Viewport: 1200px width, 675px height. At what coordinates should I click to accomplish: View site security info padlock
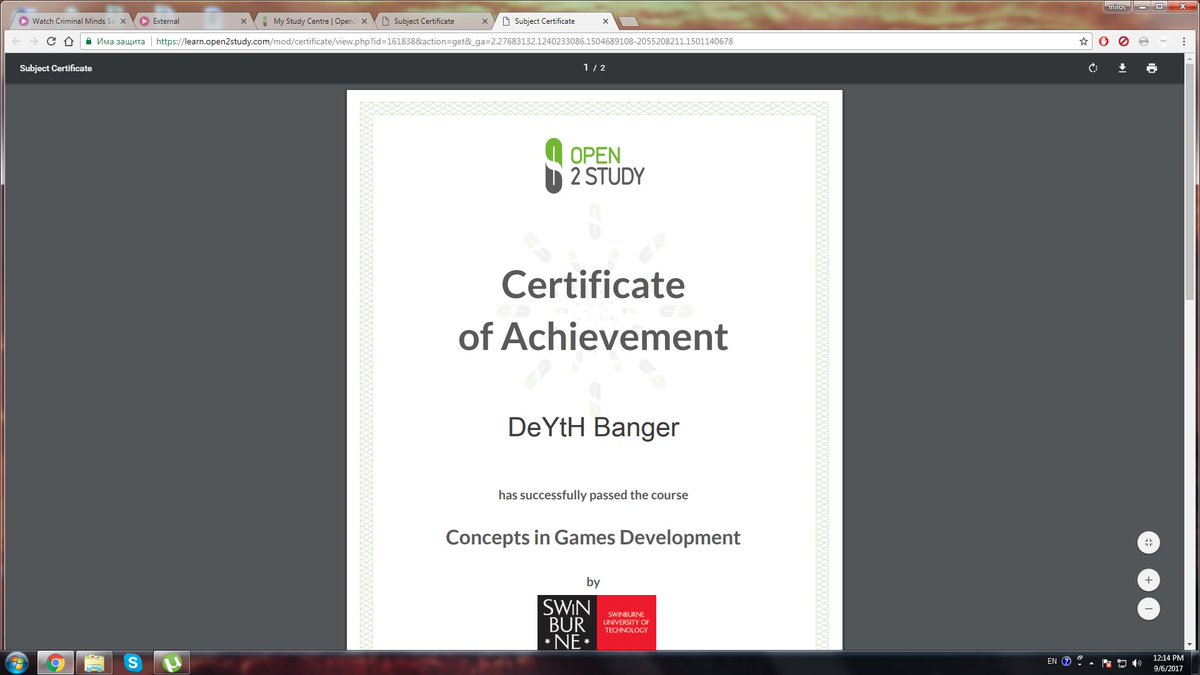(88, 41)
